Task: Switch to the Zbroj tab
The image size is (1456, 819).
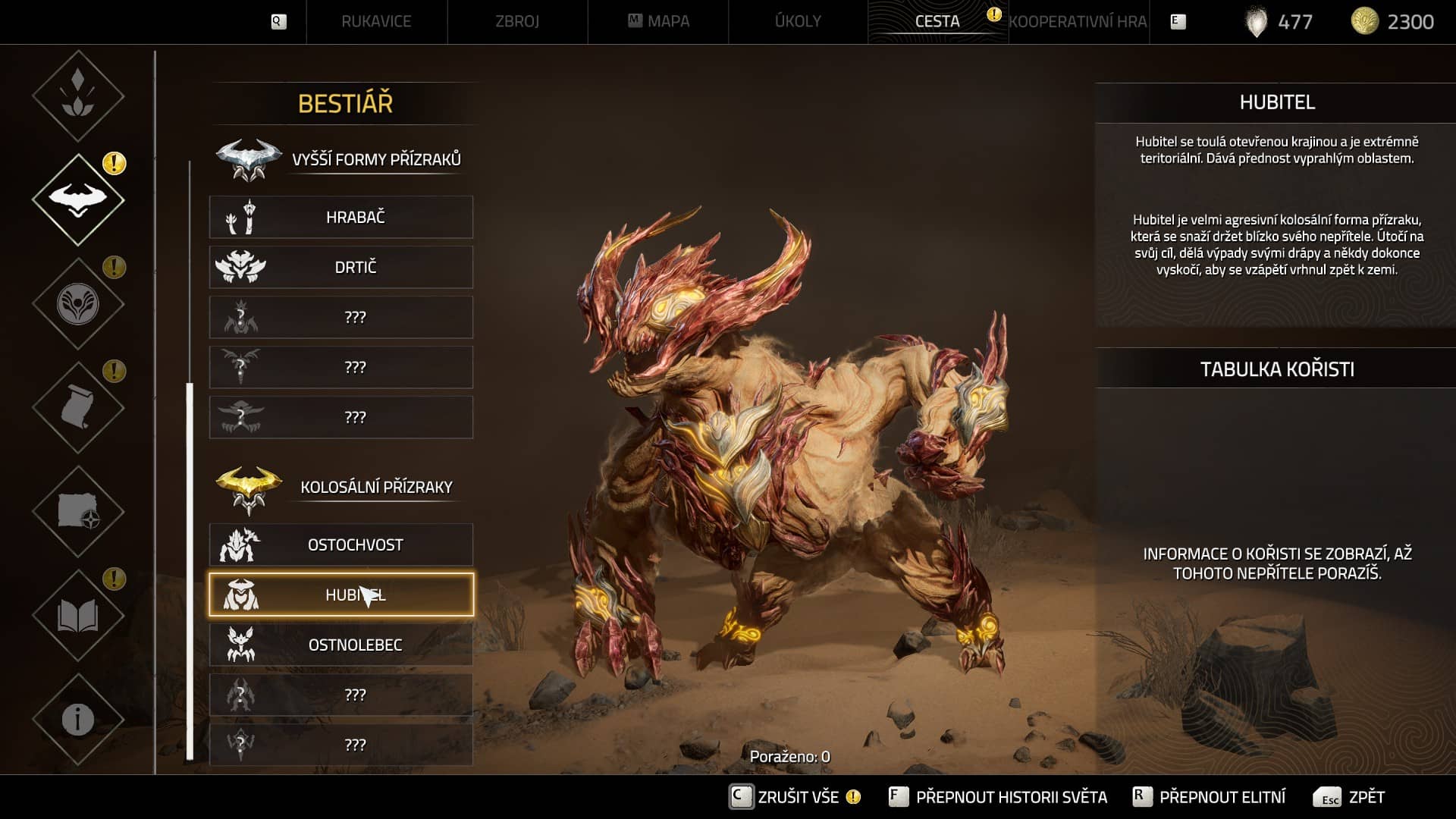Action: point(517,21)
